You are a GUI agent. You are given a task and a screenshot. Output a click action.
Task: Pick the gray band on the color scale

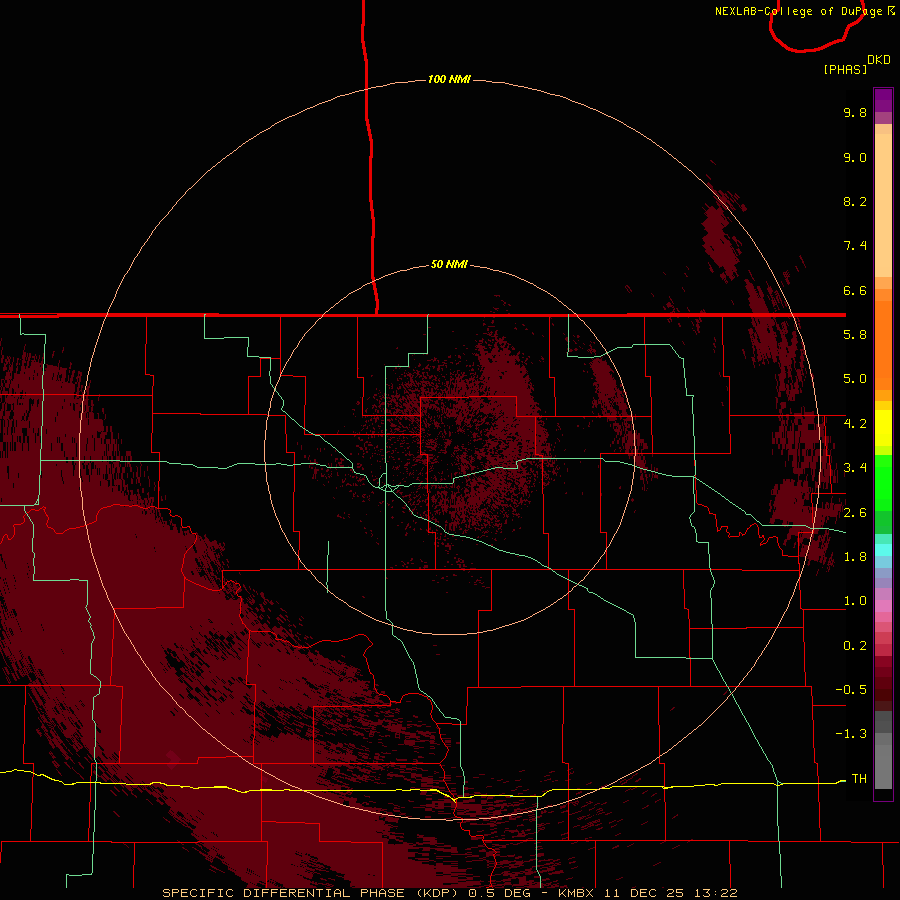[883, 749]
